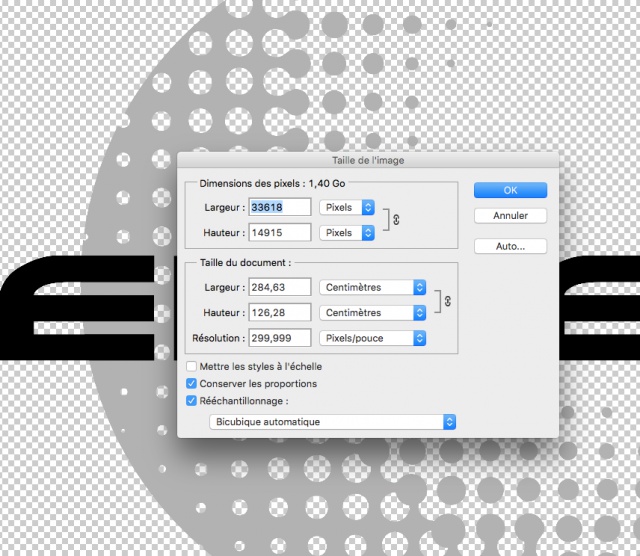
Task: Open the pixel Largeur units dropdown
Action: (x=346, y=207)
